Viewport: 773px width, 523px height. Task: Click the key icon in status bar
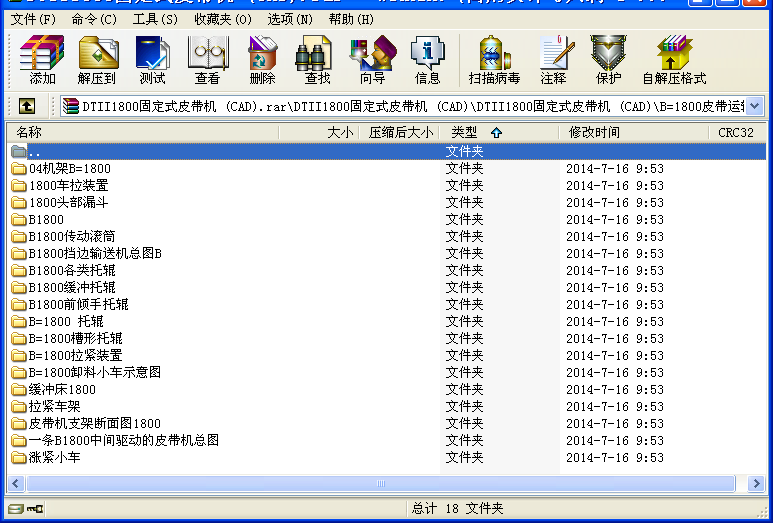pos(35,508)
